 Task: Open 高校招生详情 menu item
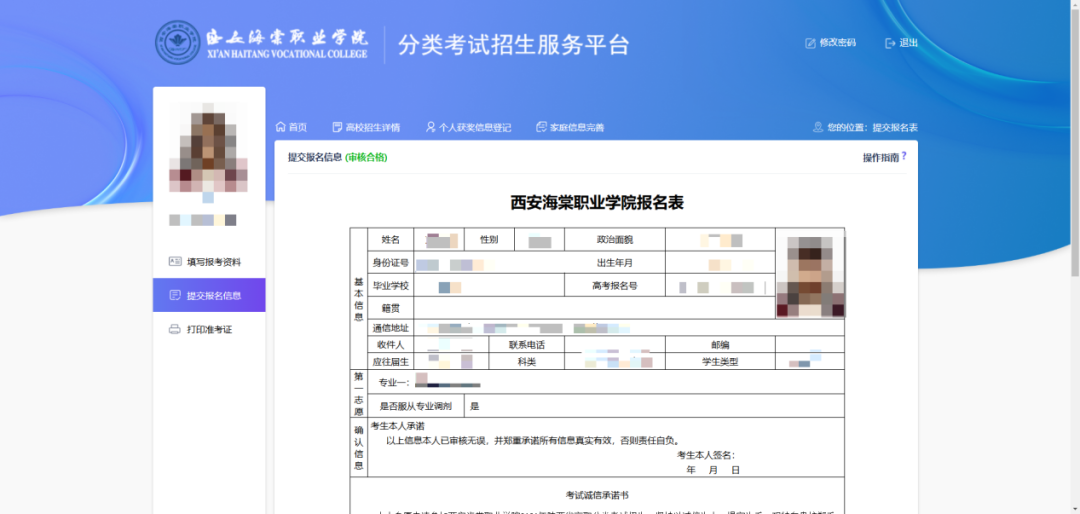pyautogui.click(x=373, y=127)
